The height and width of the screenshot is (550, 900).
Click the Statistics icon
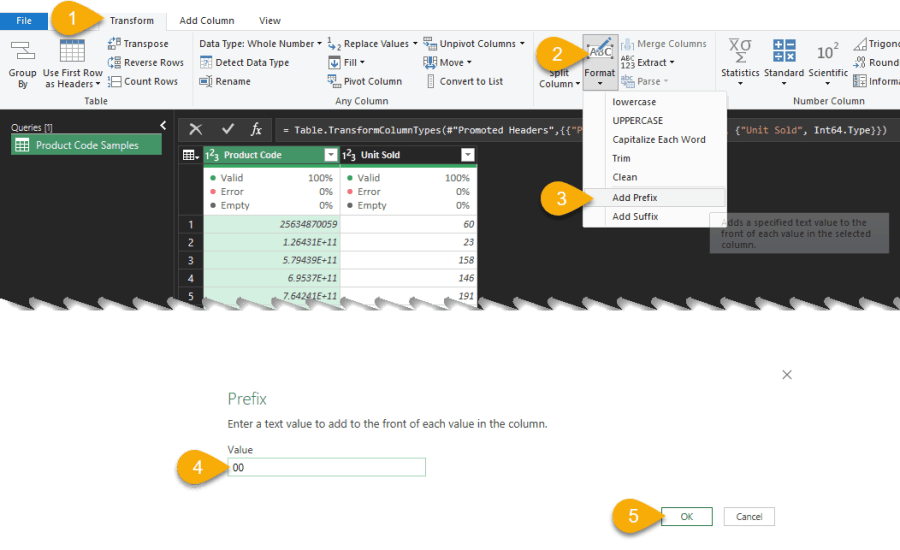pos(740,52)
